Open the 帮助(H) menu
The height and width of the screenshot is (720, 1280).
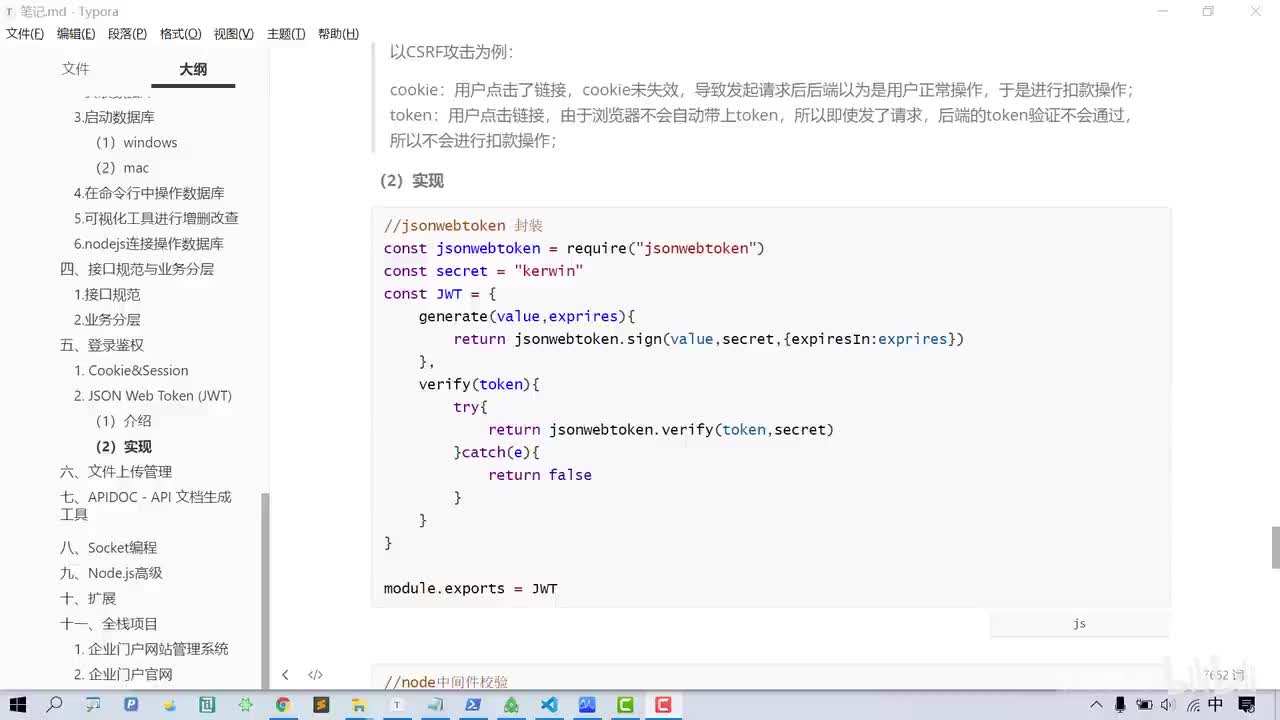click(338, 34)
